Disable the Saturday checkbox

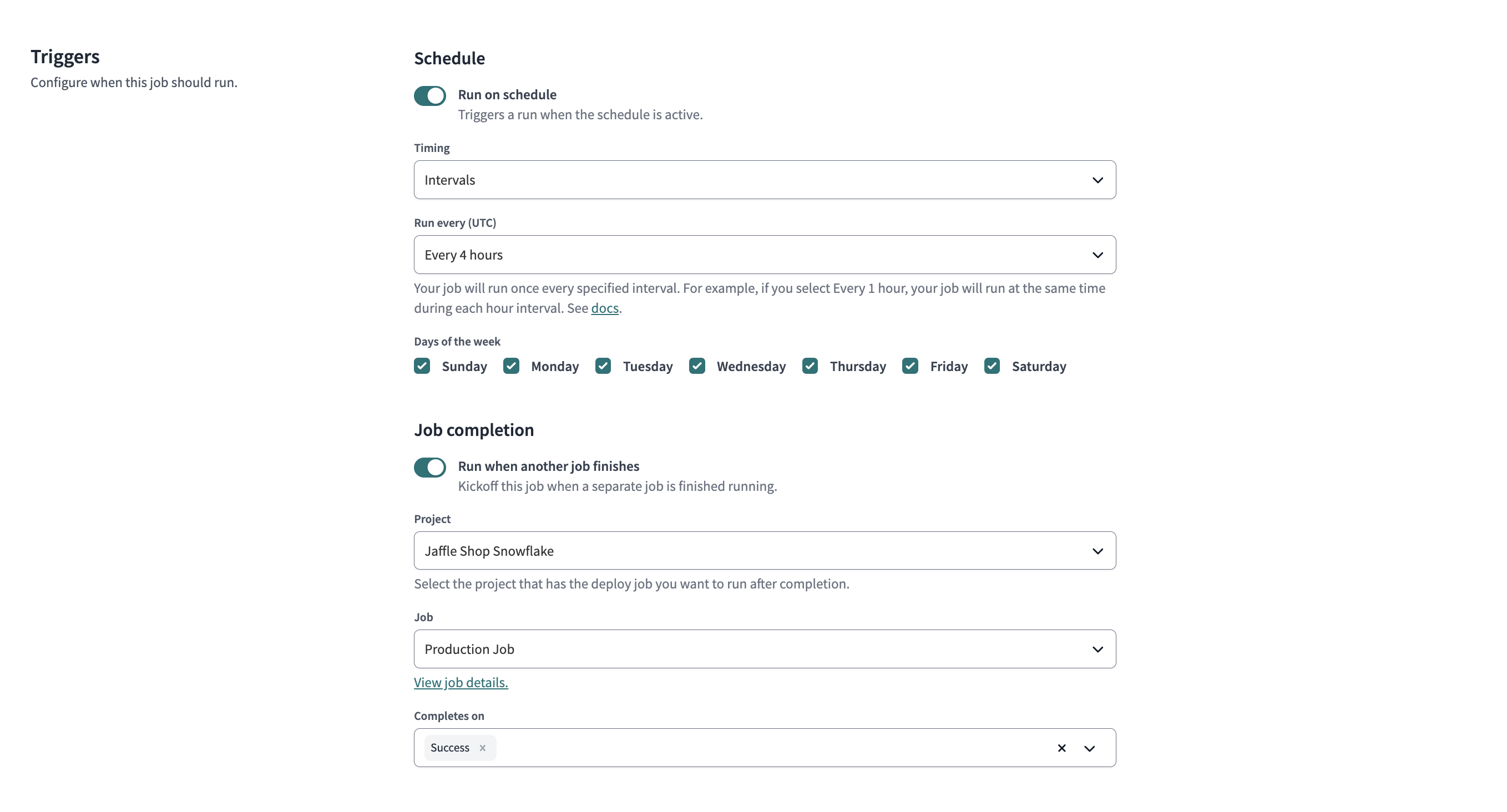click(992, 365)
